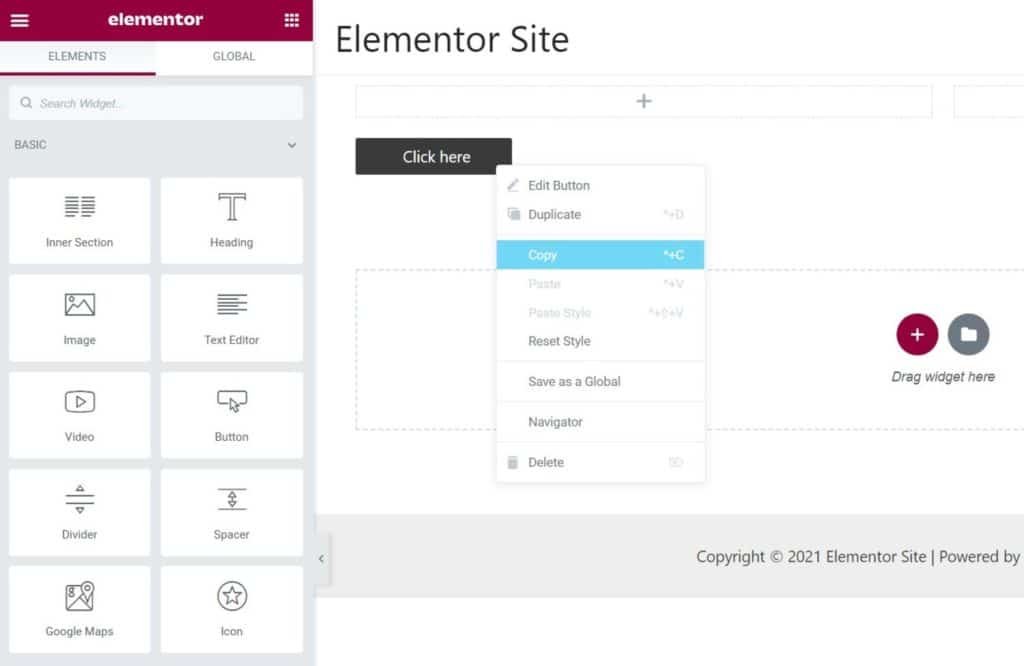The height and width of the screenshot is (666, 1024).
Task: Open the template library folder button
Action: point(968,334)
